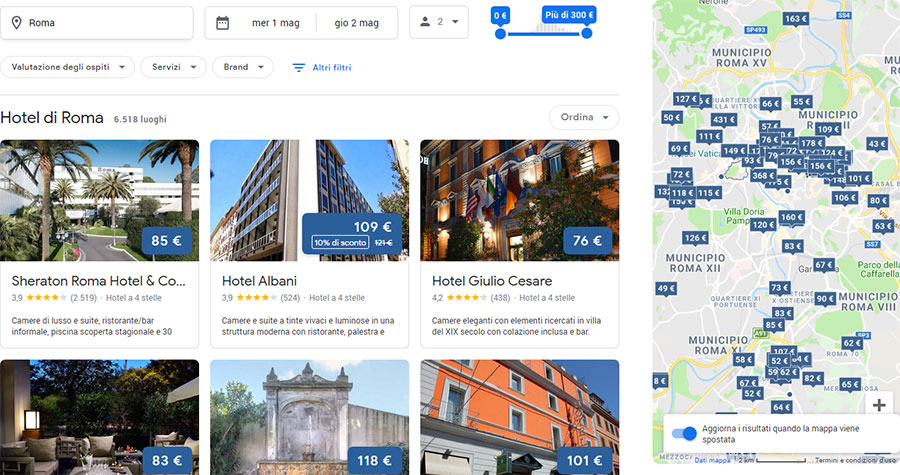
Task: Click the 83 € hotel price badge
Action: click(166, 461)
